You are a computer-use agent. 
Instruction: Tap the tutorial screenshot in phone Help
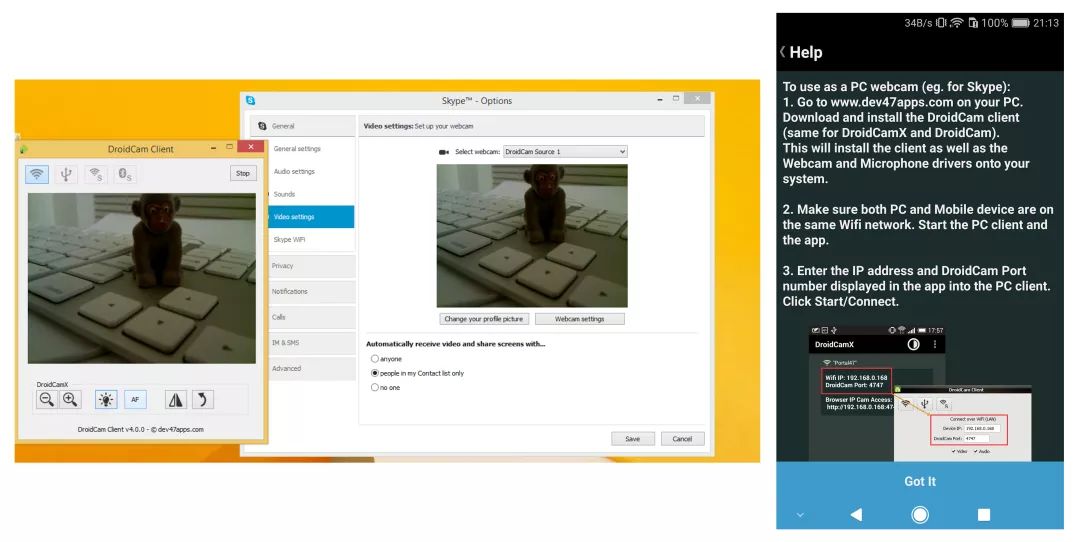pyautogui.click(x=920, y=393)
